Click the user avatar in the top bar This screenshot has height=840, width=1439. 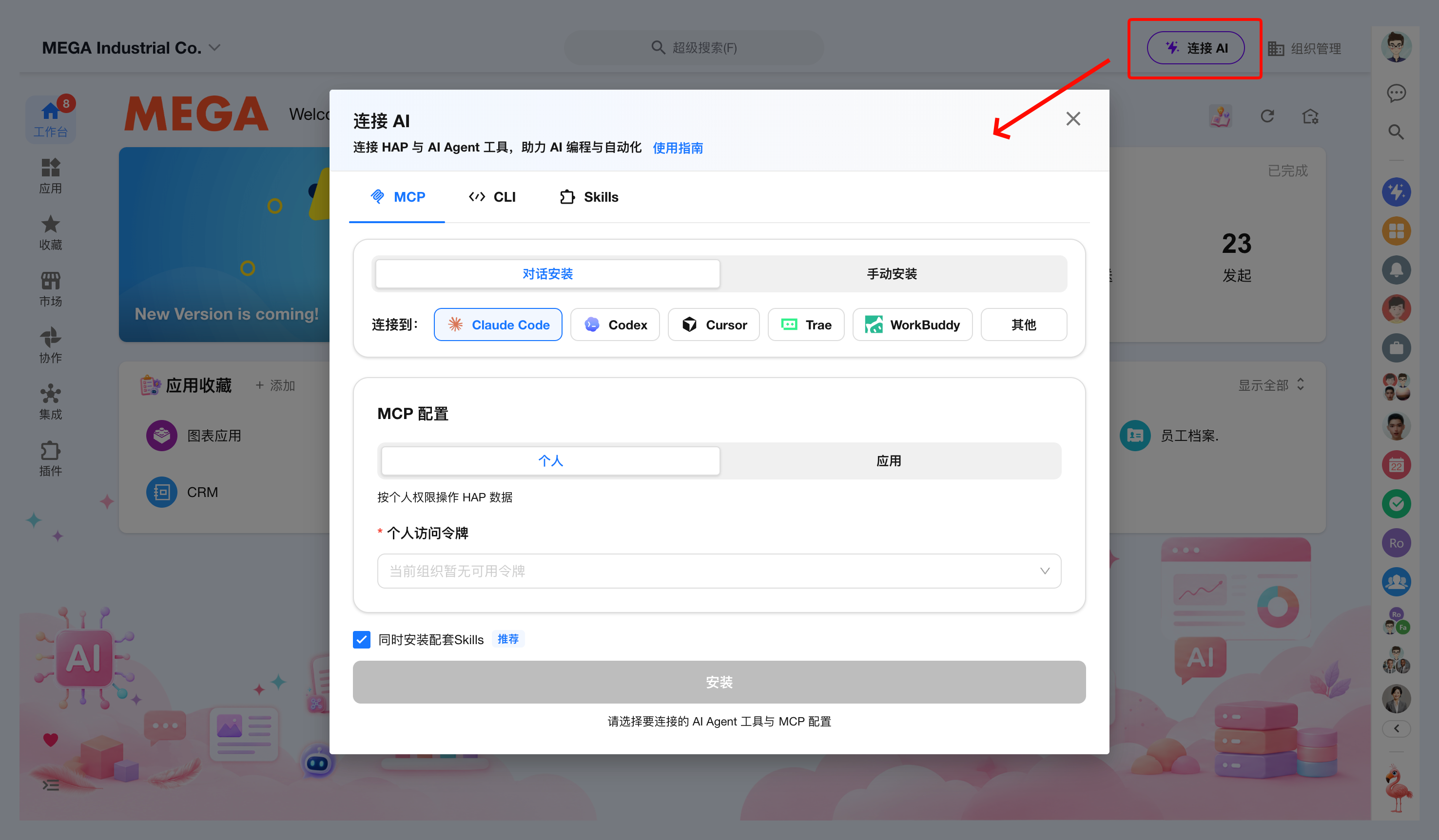[x=1396, y=47]
